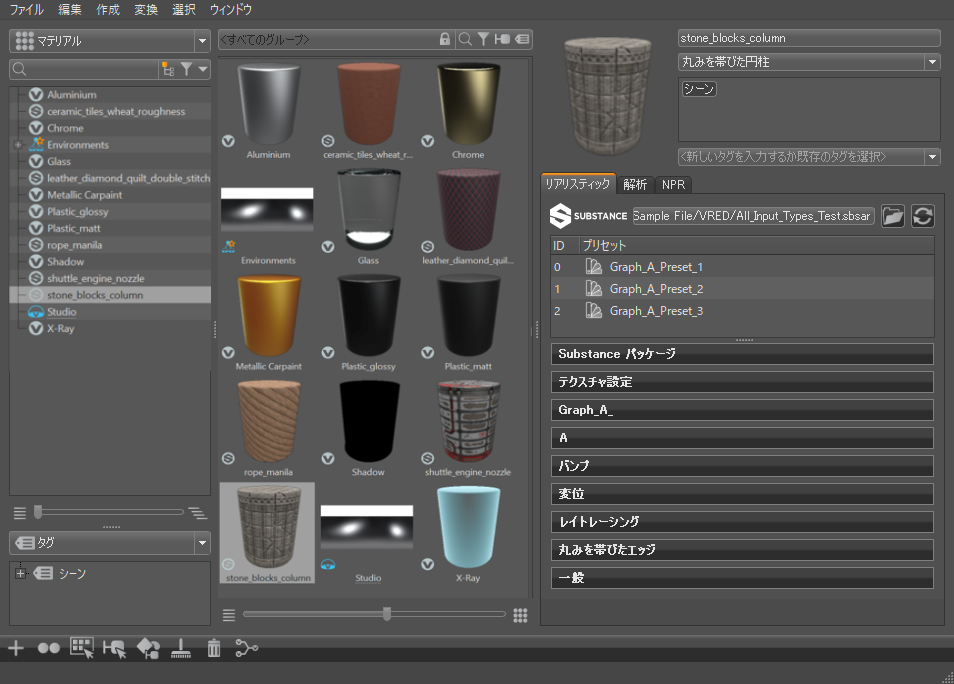The image size is (954, 684).
Task: Open the マテリアル dropdown at the top left
Action: (x=109, y=41)
